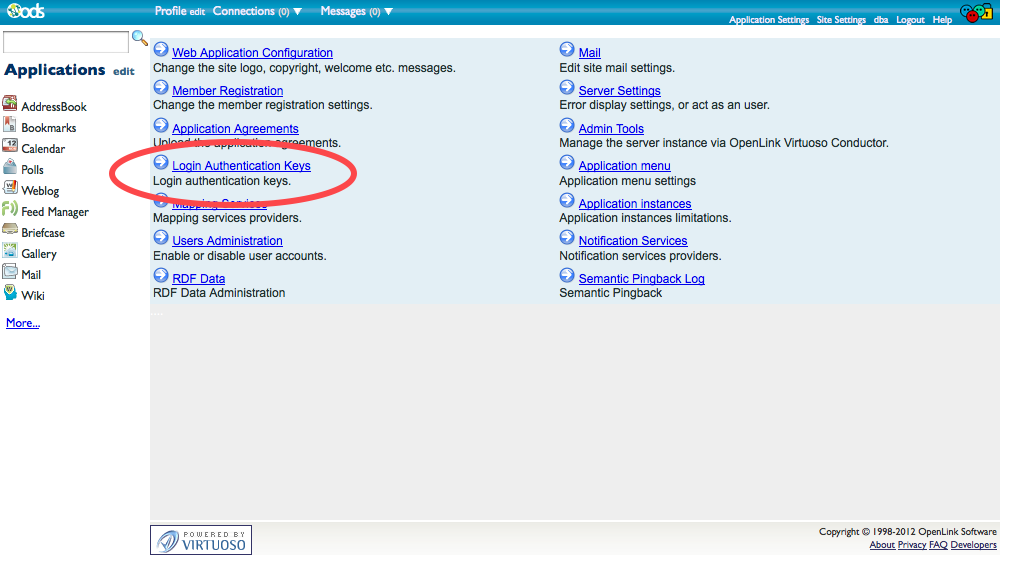
Task: Open Login Authentication Keys link
Action: click(241, 166)
